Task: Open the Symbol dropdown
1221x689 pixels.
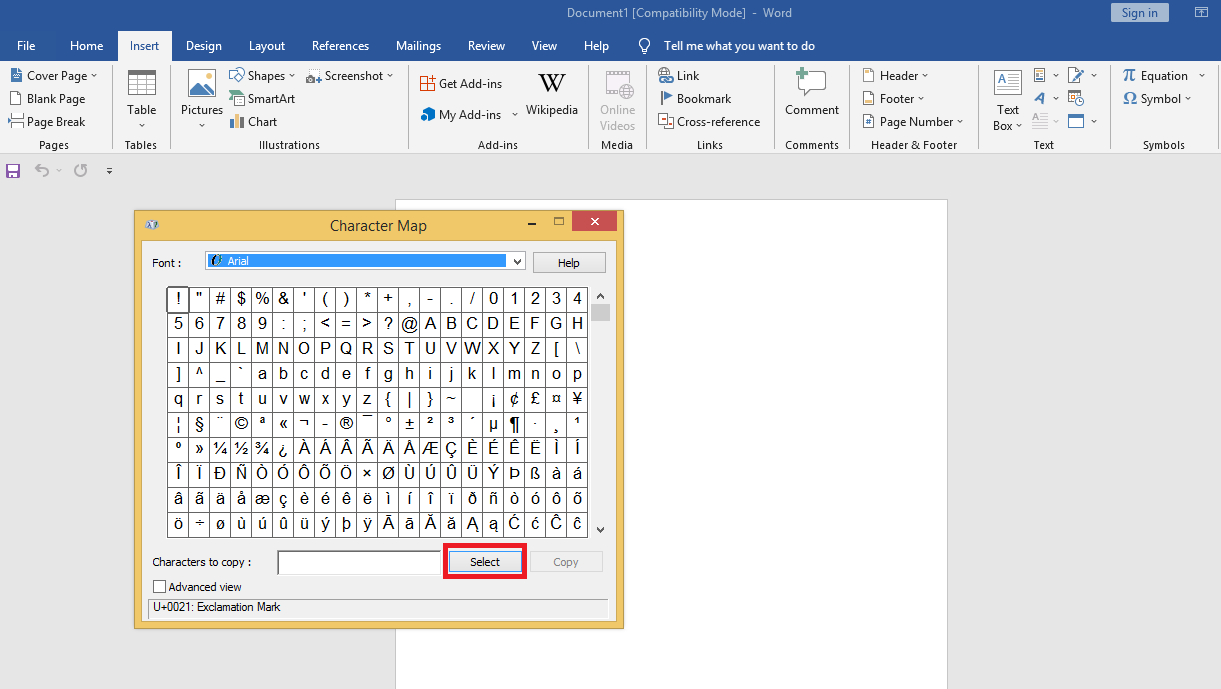Action: (x=1157, y=99)
